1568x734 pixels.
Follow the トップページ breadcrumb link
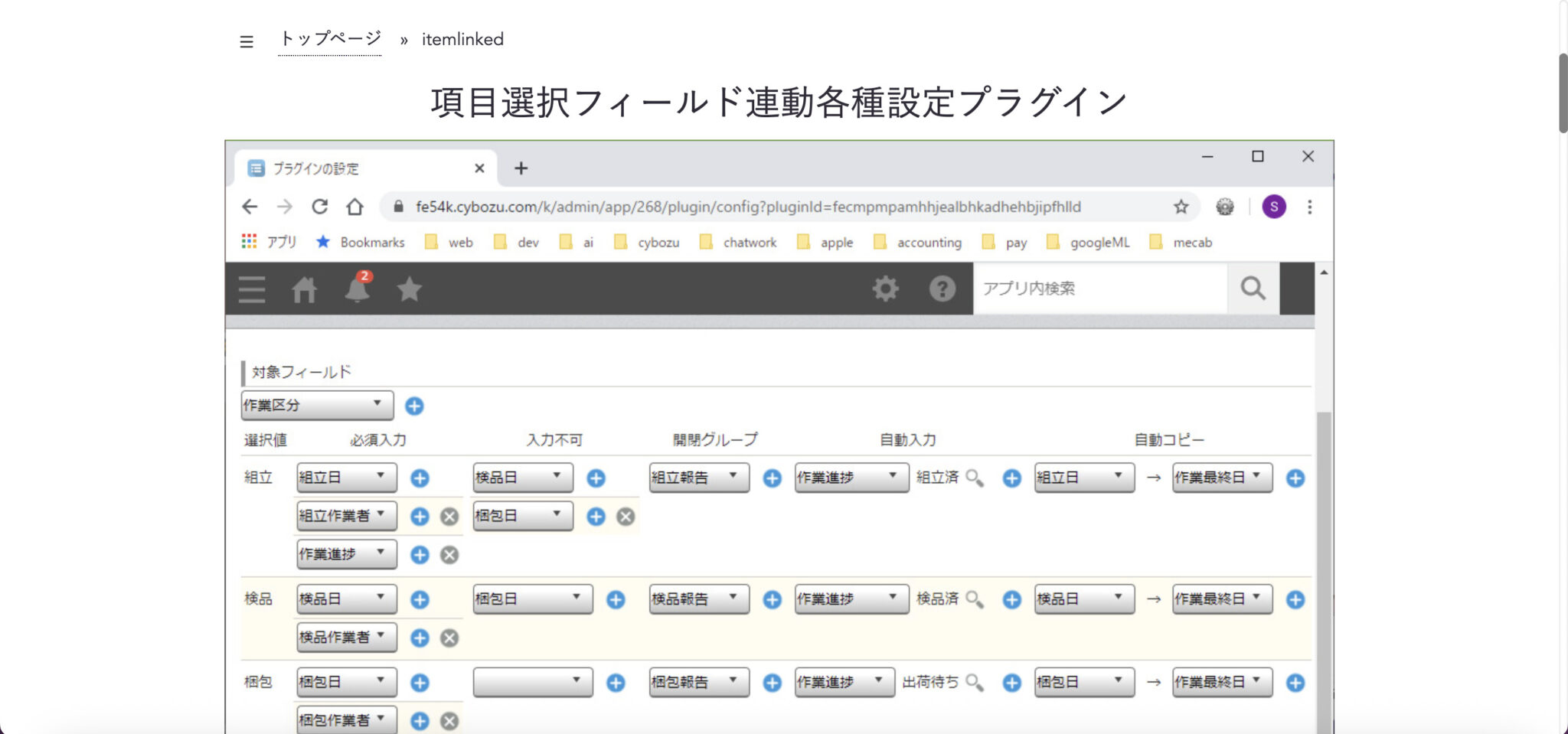point(330,38)
